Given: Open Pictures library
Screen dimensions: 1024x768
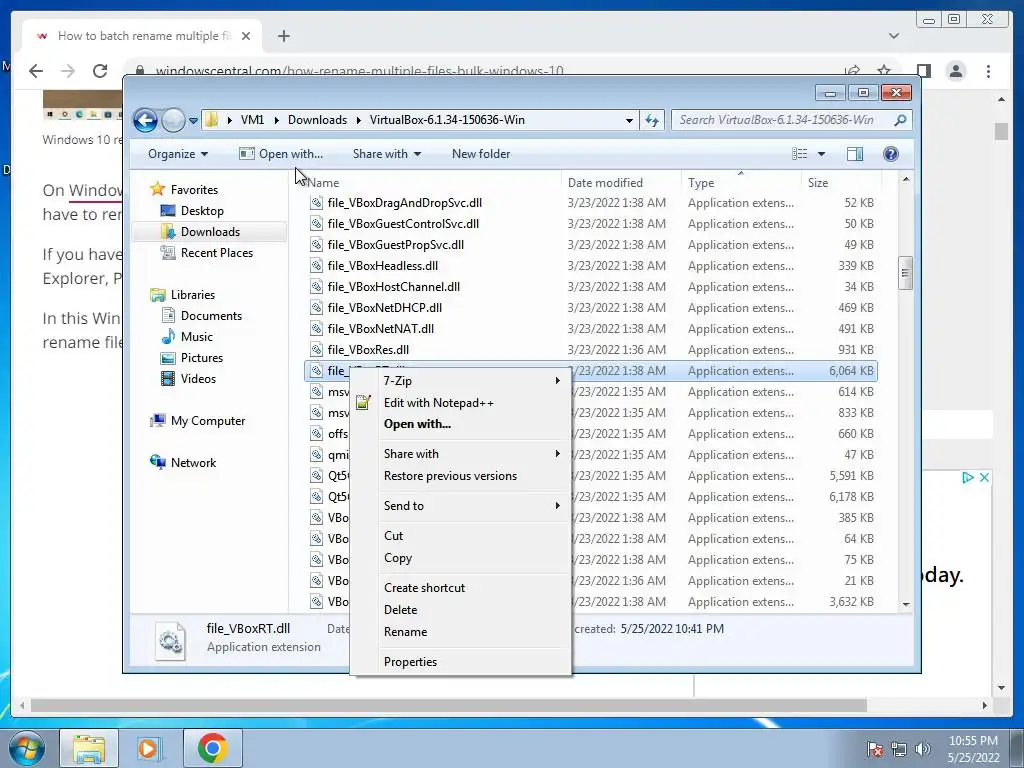Looking at the screenshot, I should coord(202,358).
